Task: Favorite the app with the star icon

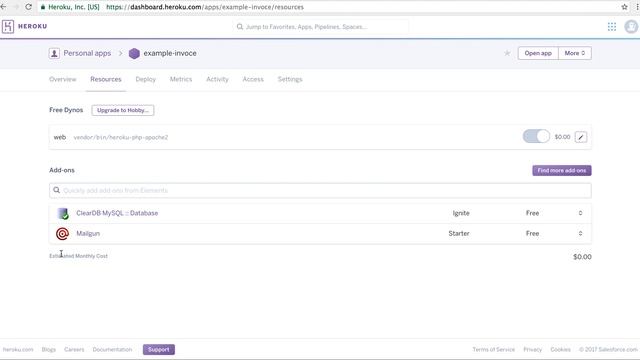Action: tap(507, 53)
